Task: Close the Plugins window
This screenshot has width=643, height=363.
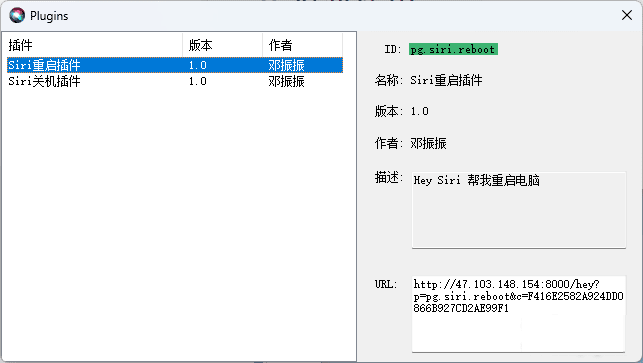Action: pos(627,15)
